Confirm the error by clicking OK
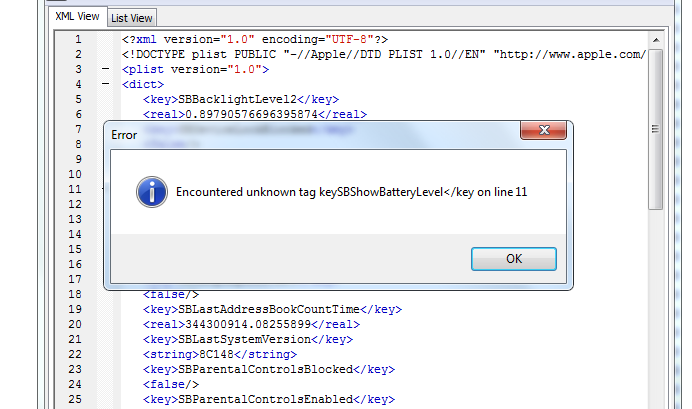692x409 pixels. 514,259
